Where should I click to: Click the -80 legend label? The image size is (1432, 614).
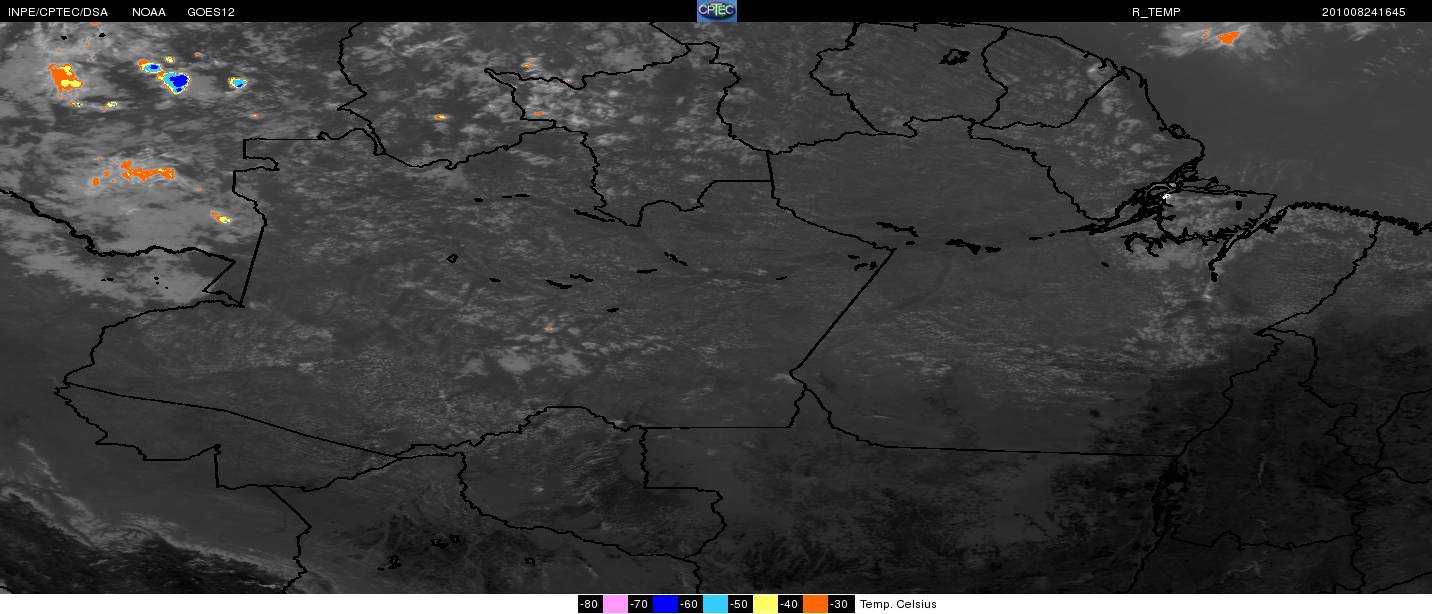pos(590,604)
